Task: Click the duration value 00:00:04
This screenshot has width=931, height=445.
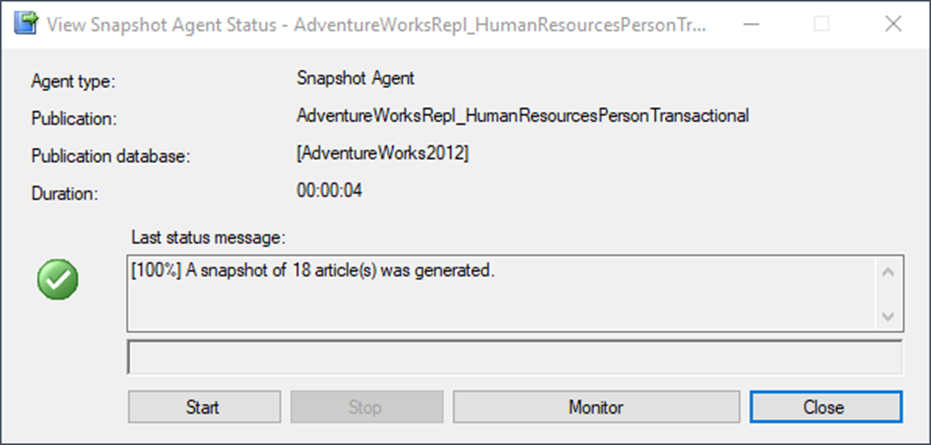Action: (328, 190)
